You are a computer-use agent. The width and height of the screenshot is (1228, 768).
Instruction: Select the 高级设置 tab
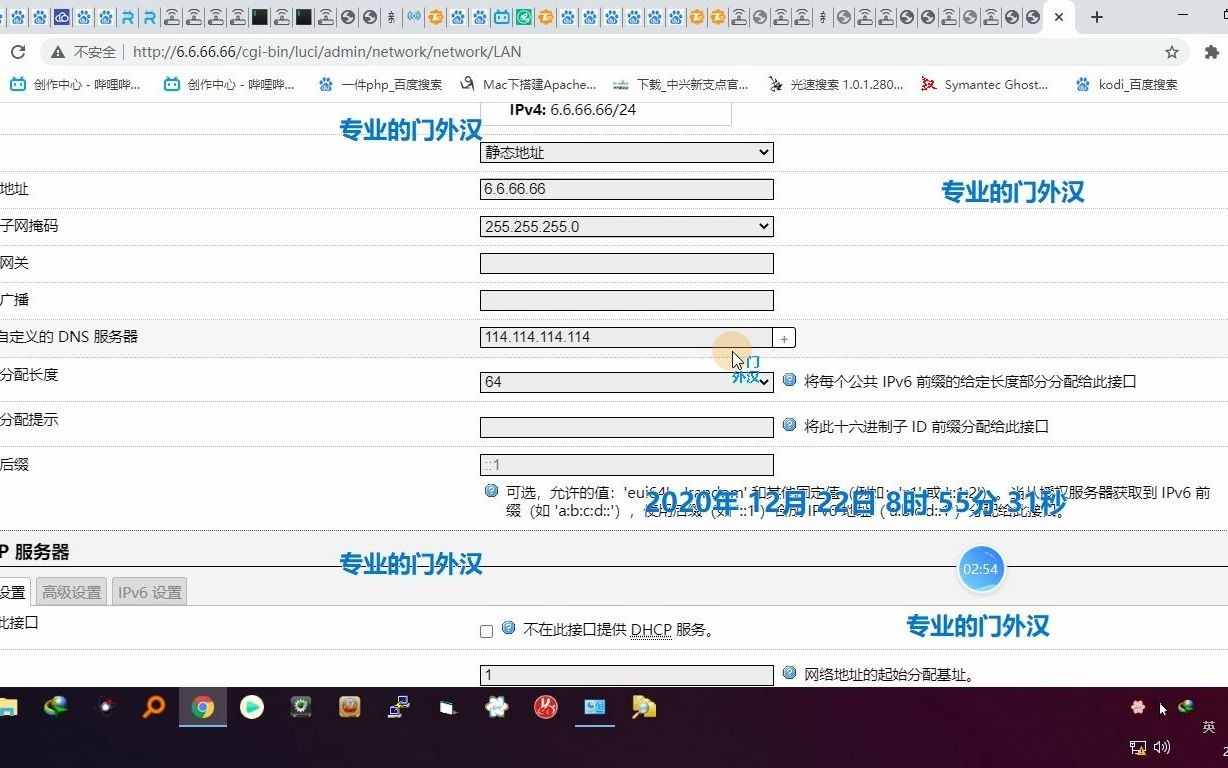click(70, 591)
